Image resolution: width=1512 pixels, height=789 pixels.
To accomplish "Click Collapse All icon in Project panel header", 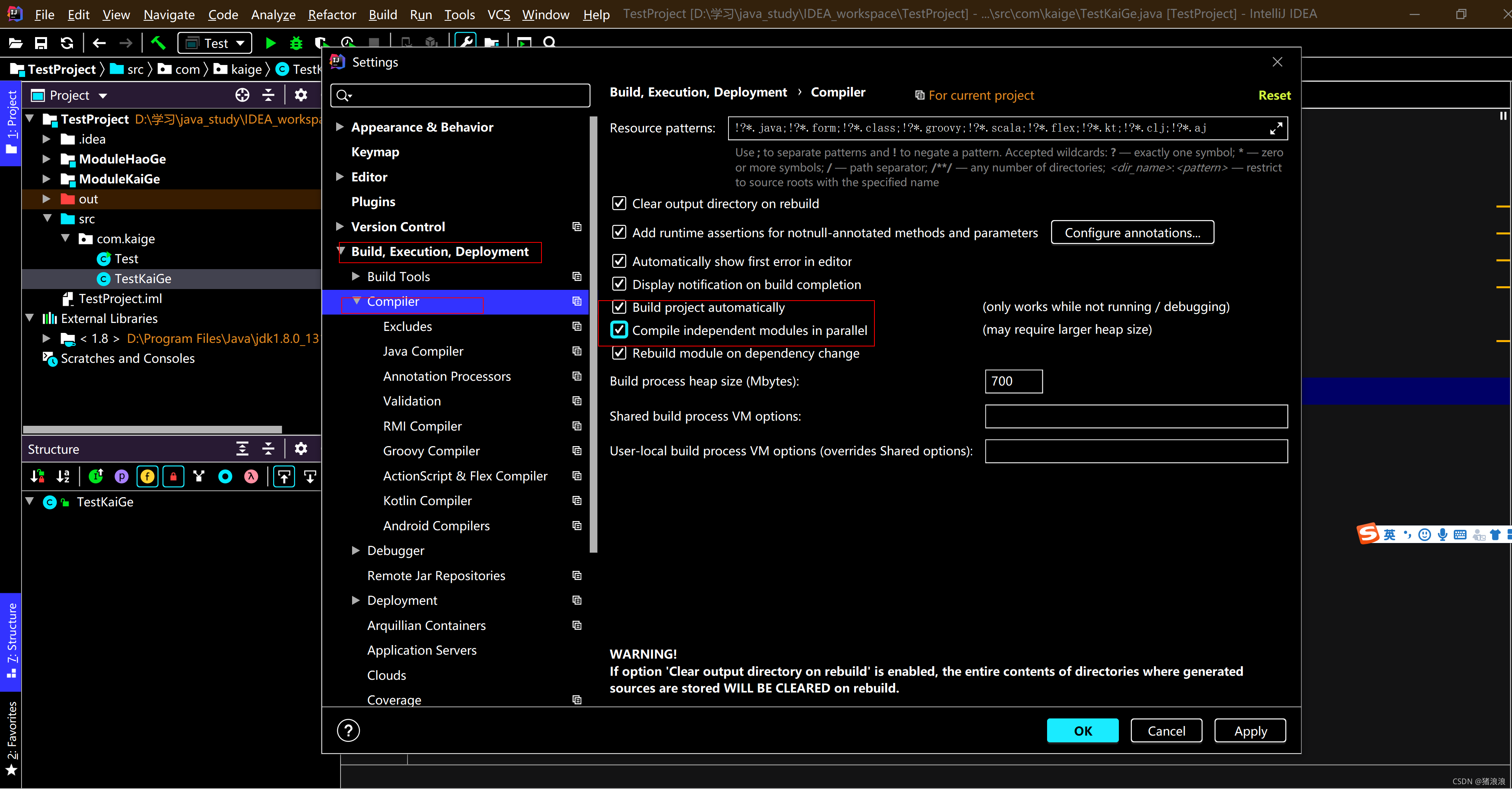I will coord(268,95).
